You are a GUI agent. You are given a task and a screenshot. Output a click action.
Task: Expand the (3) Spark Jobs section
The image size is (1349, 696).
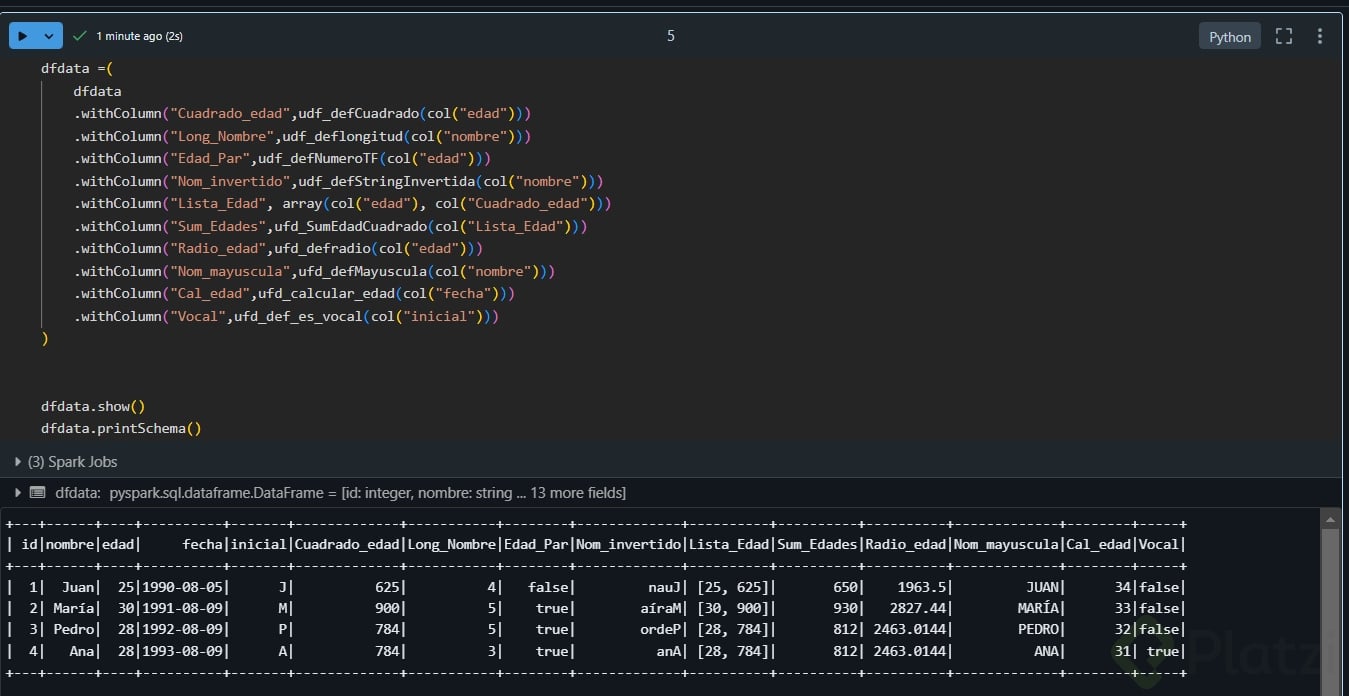66,462
